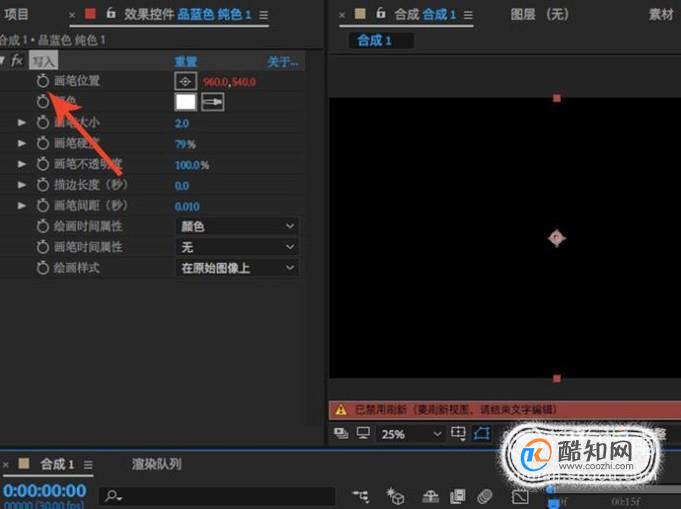Toggle stopwatch for 绘画样式
This screenshot has height=509, width=681.
point(43,268)
